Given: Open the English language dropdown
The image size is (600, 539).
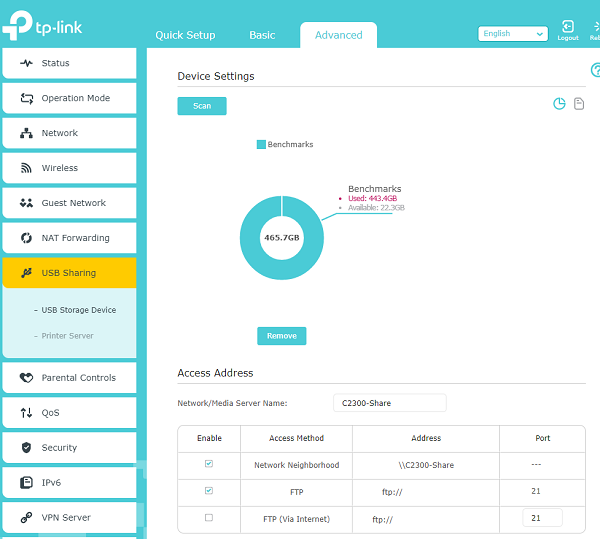Looking at the screenshot, I should point(513,34).
